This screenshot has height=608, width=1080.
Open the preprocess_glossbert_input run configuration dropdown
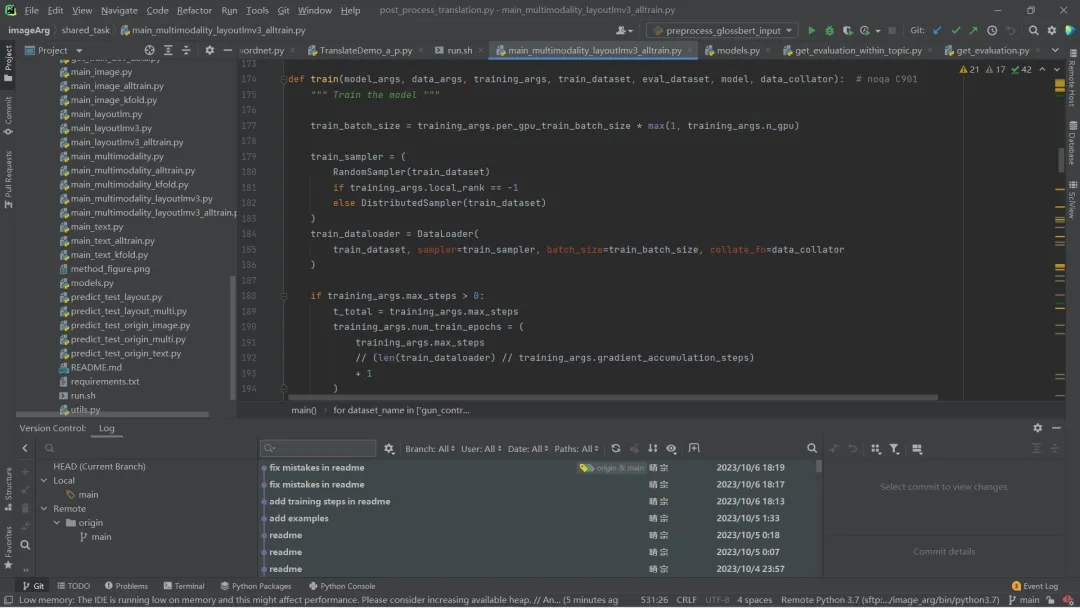(721, 30)
